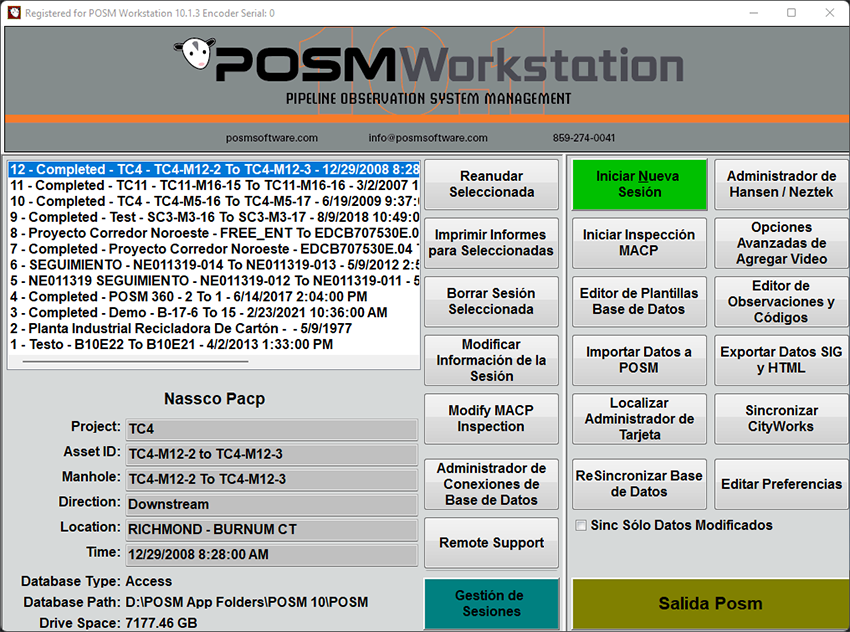Select session 3 Demo B-17-6 To 15
Screen dimensions: 850x632
click(214, 313)
